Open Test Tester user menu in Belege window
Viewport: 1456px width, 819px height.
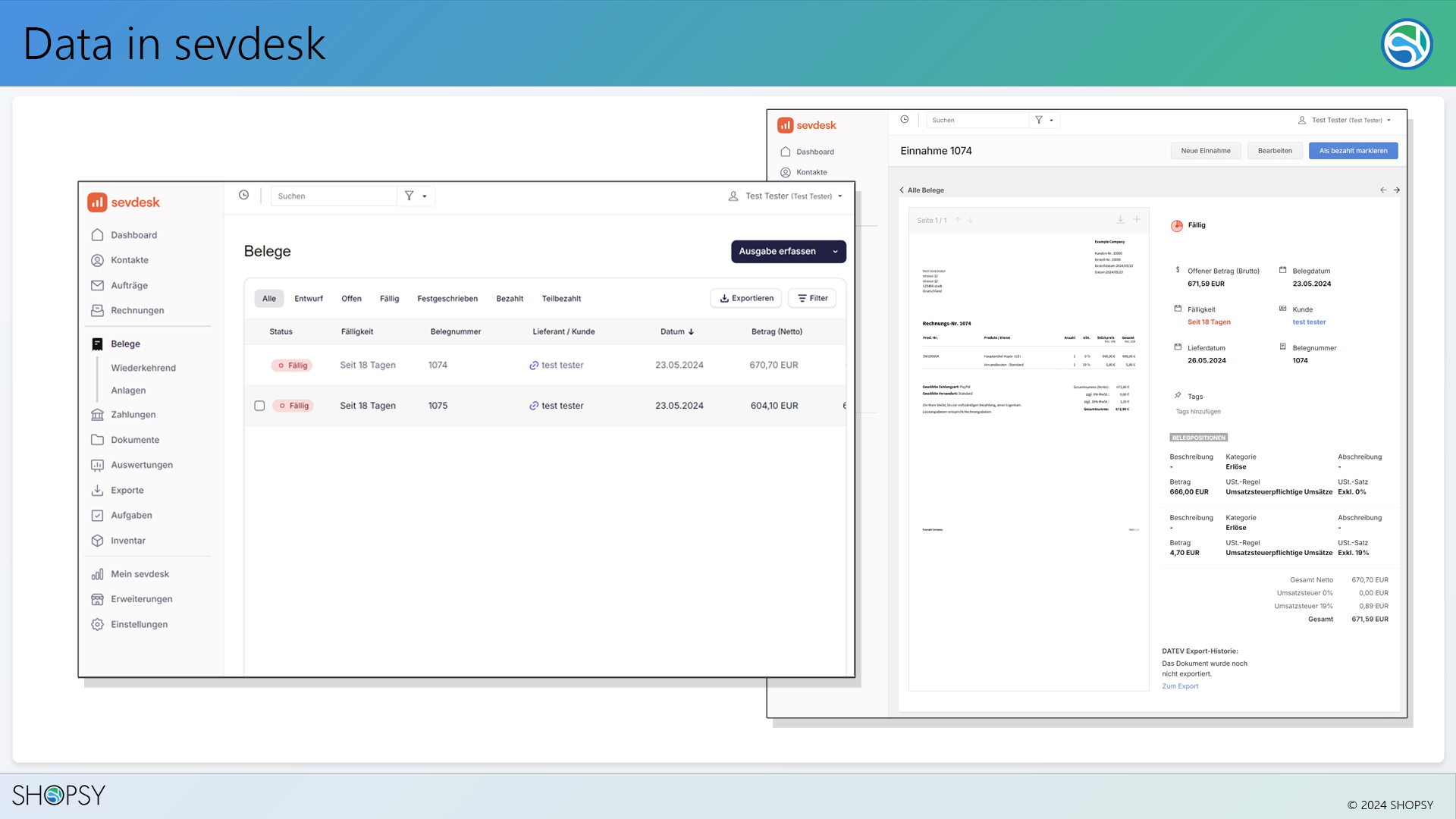[786, 196]
